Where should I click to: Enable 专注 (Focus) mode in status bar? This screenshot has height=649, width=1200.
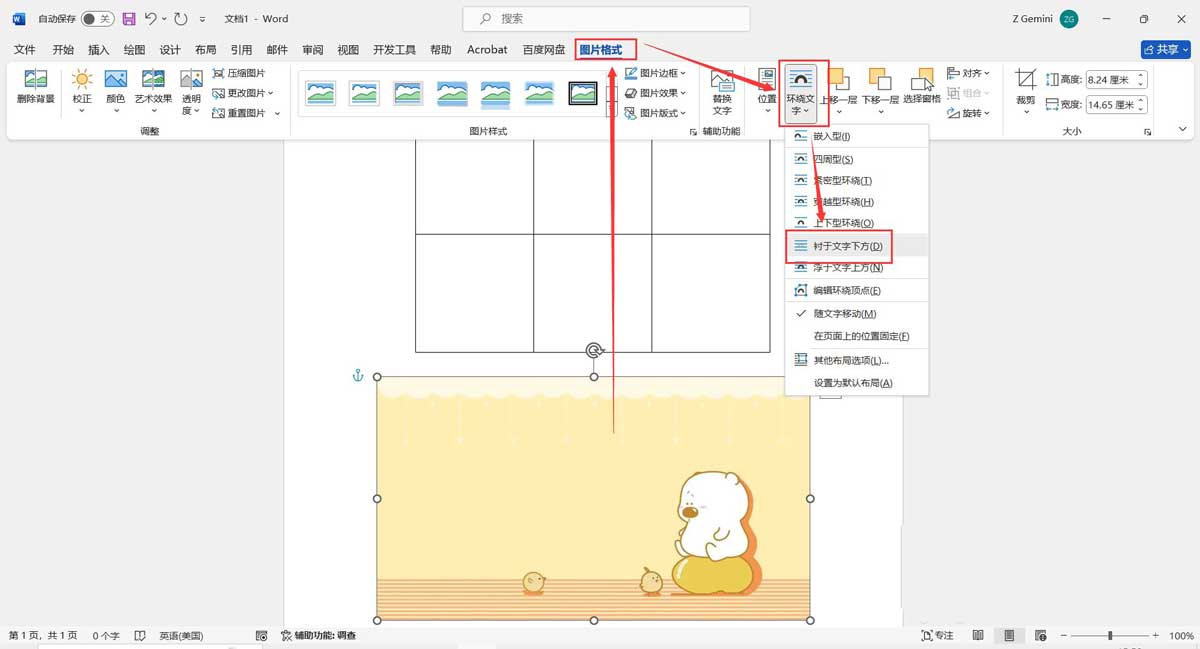(937, 635)
